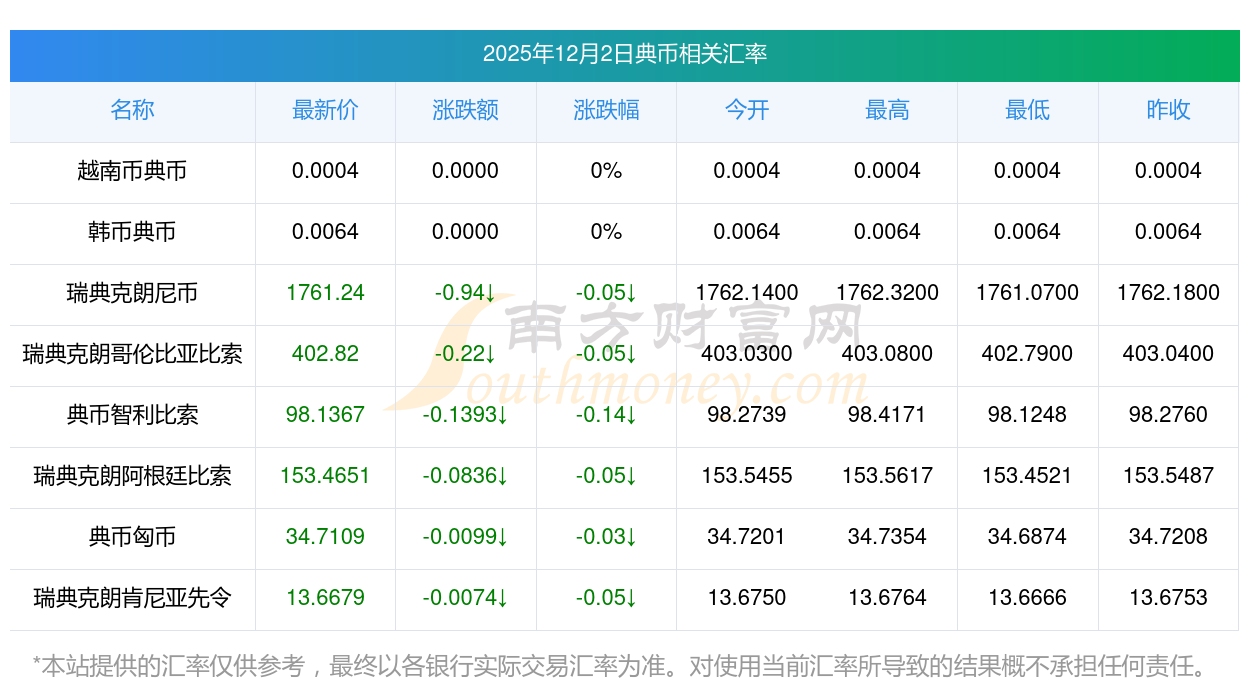
Task: Click the 名称 column header
Action: pos(132,110)
